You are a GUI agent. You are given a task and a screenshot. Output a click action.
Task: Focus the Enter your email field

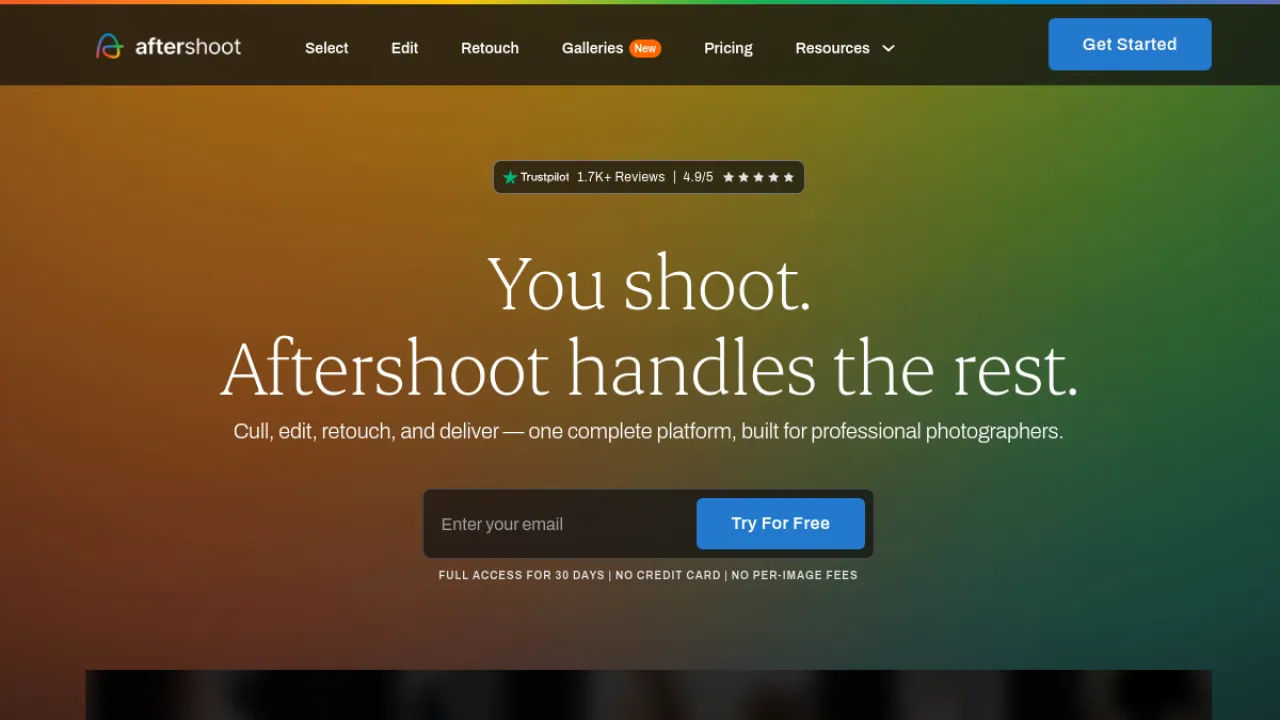(560, 524)
